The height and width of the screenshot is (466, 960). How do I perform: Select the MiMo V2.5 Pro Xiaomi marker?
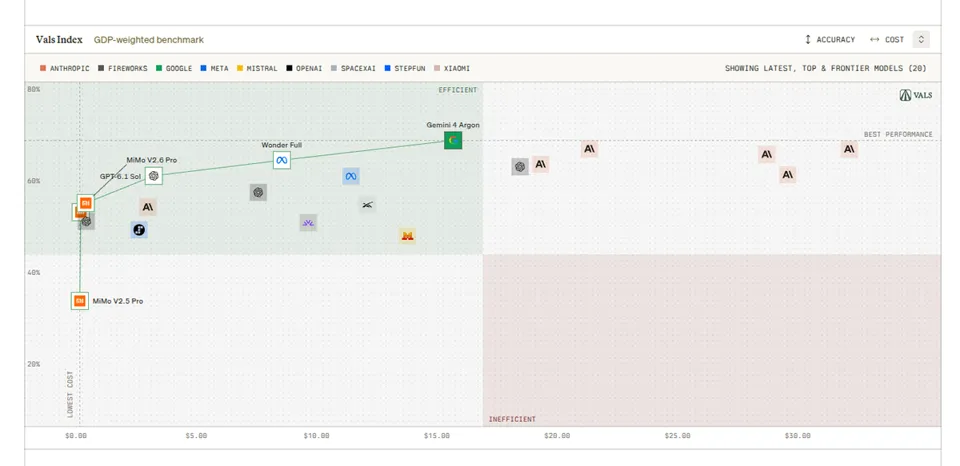pos(80,301)
